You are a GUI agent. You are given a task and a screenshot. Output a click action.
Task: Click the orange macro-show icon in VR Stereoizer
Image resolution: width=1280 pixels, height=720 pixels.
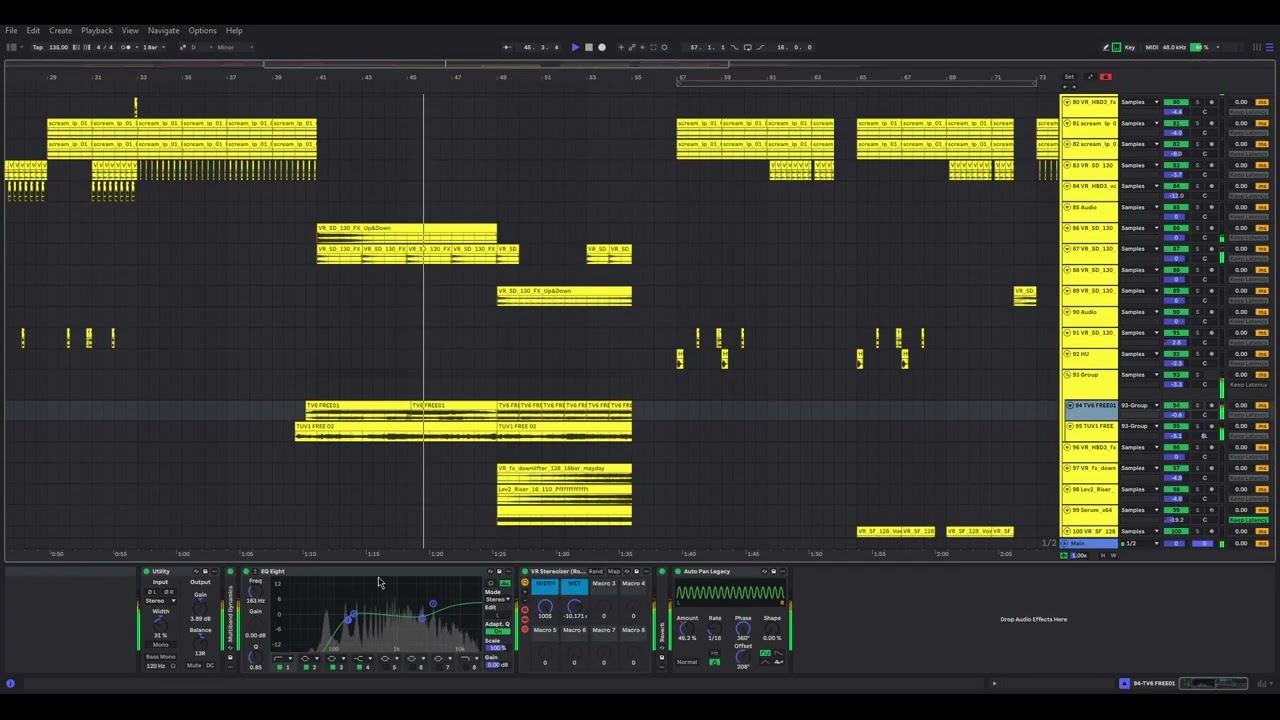(525, 582)
